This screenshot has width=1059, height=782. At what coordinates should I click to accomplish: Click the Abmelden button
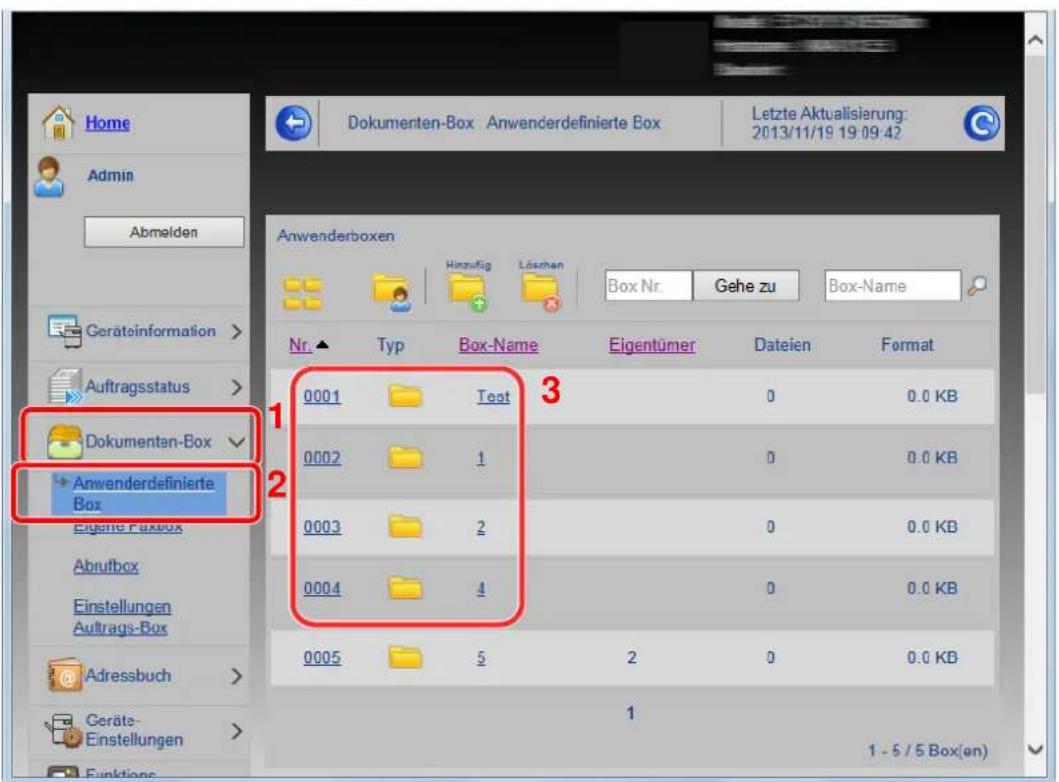point(164,232)
